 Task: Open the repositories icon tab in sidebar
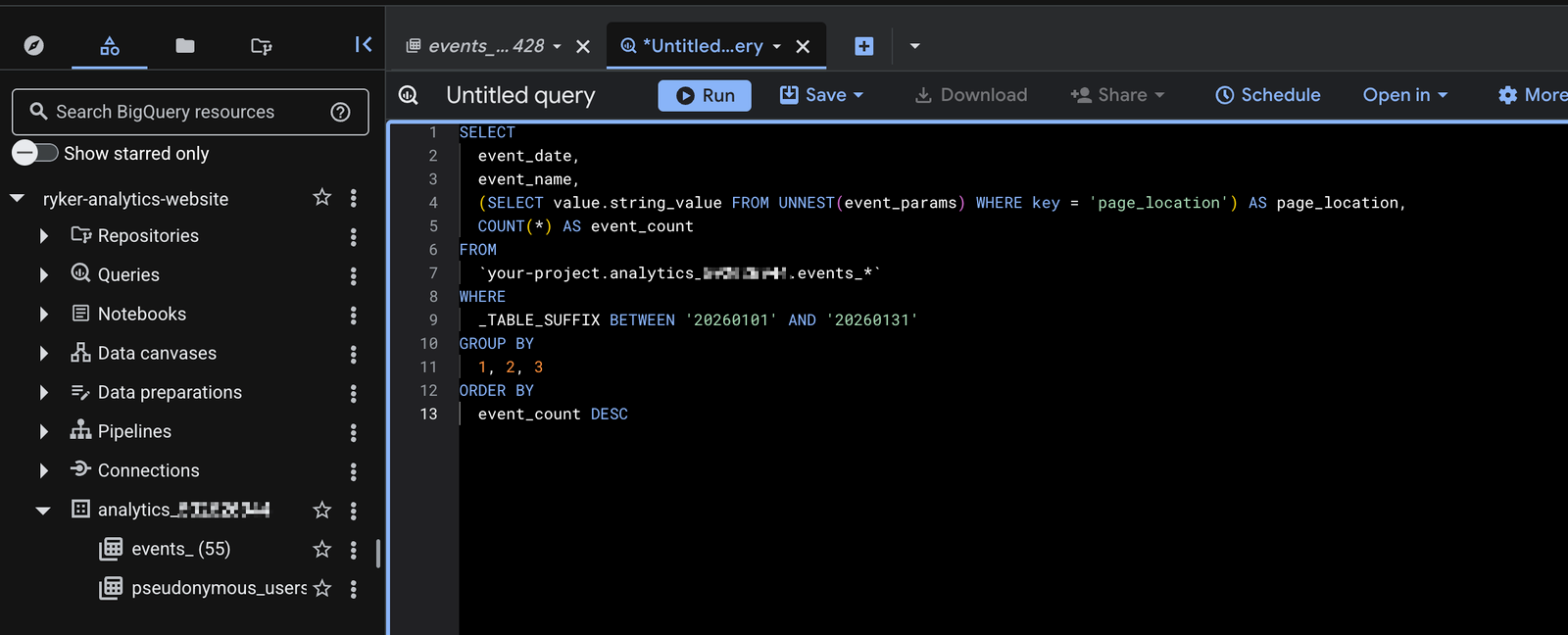[x=261, y=46]
